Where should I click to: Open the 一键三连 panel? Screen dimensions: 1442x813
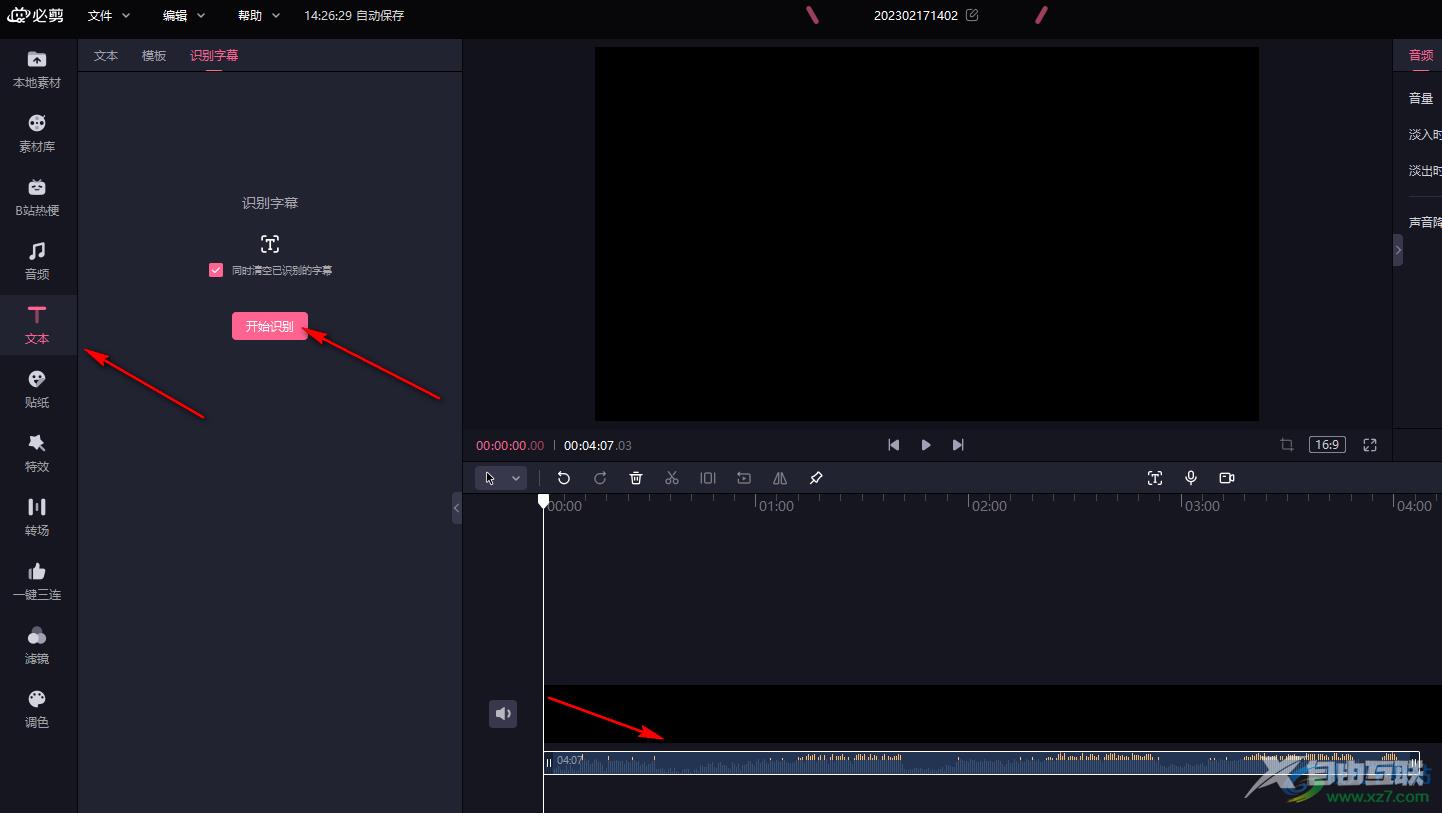[x=37, y=582]
